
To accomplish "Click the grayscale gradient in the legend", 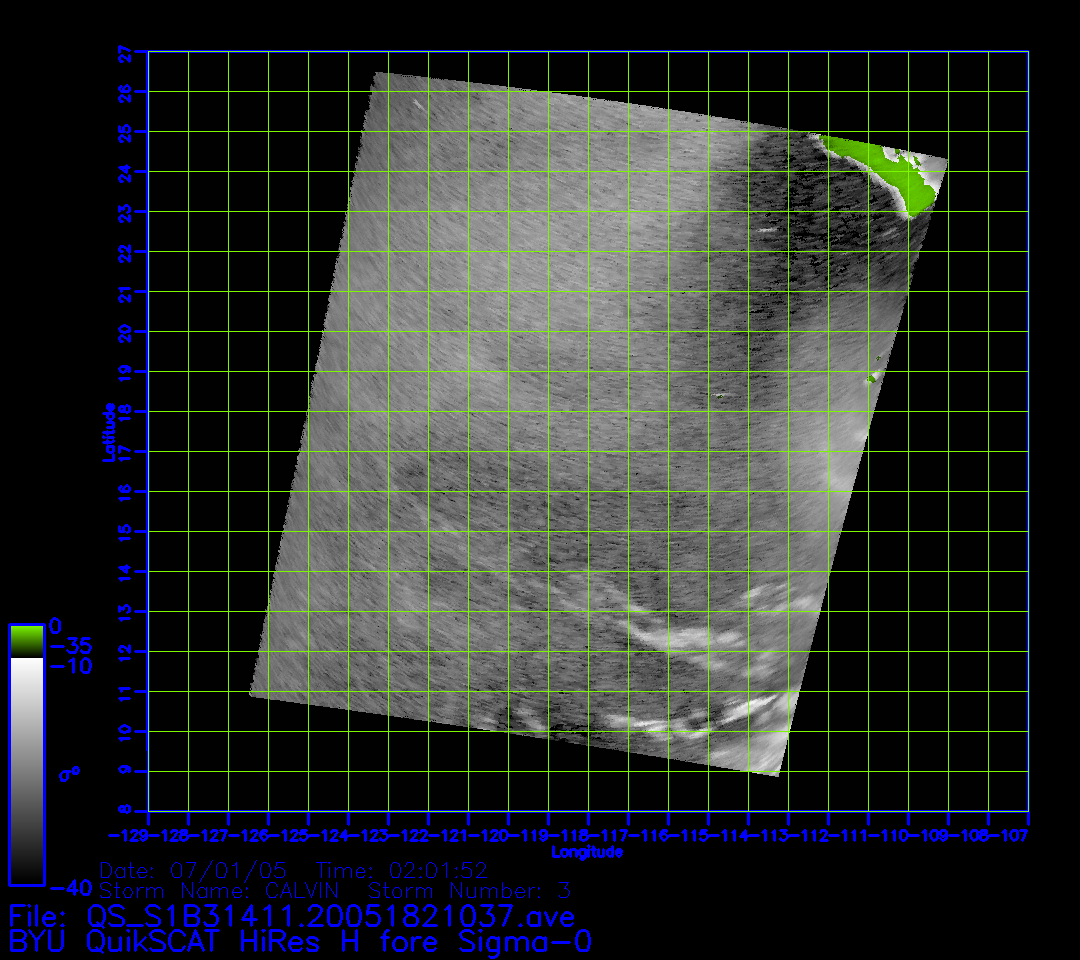I will 26,770.
